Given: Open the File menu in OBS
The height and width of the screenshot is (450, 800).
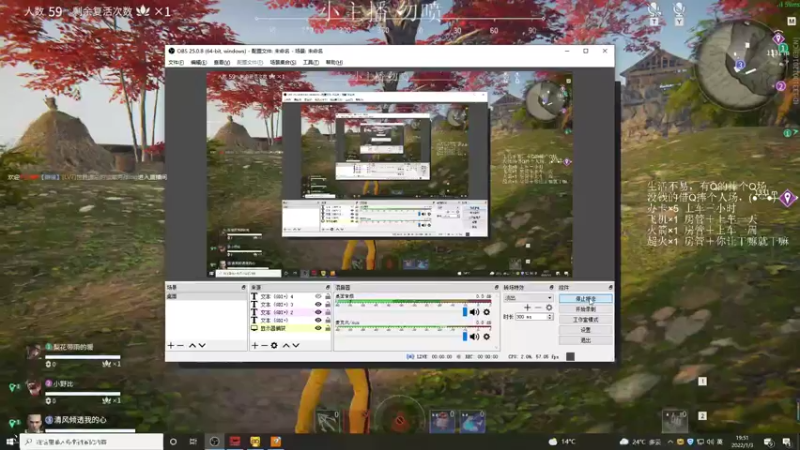Looking at the screenshot, I should click(x=176, y=62).
